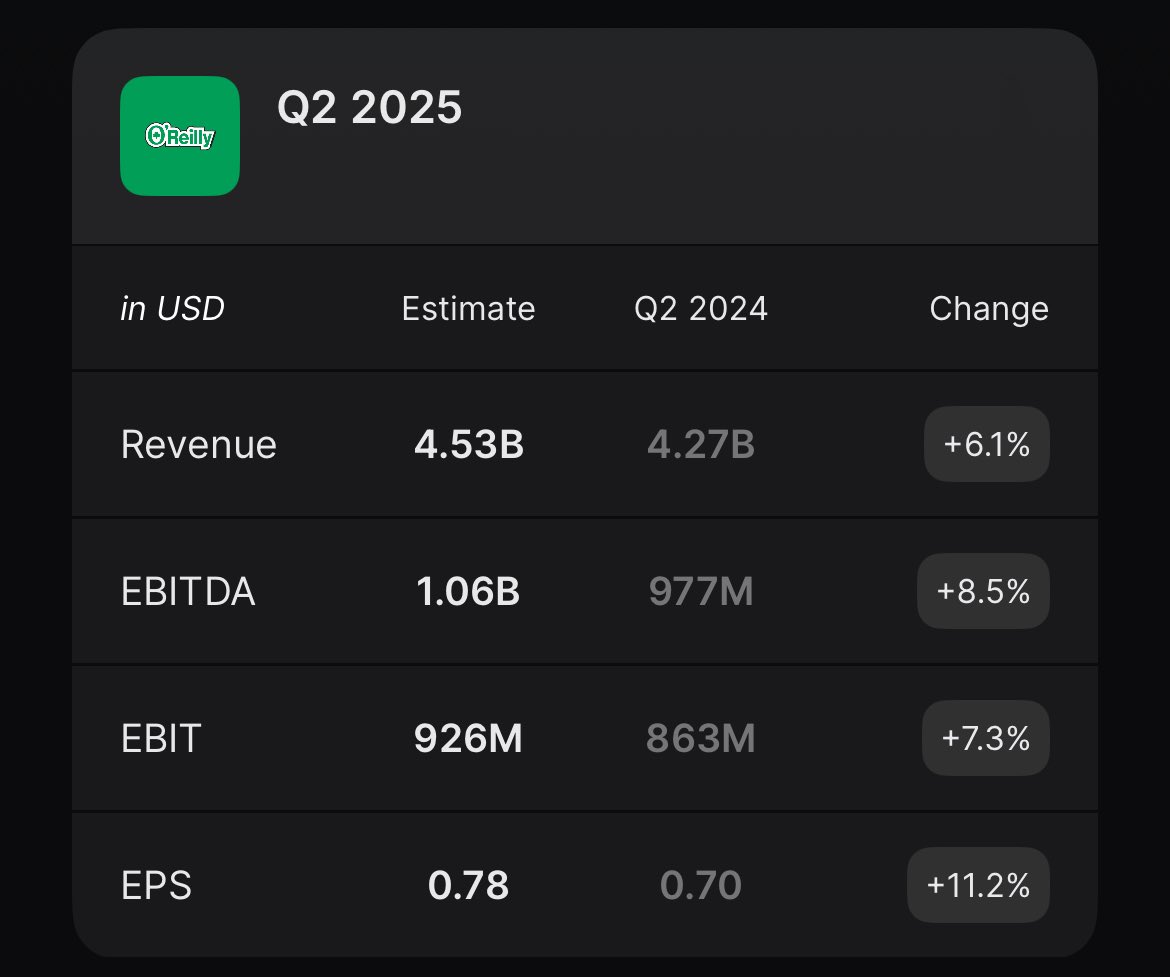Open the Revenue row label
Screen dimensions: 1170x977
click(x=198, y=445)
